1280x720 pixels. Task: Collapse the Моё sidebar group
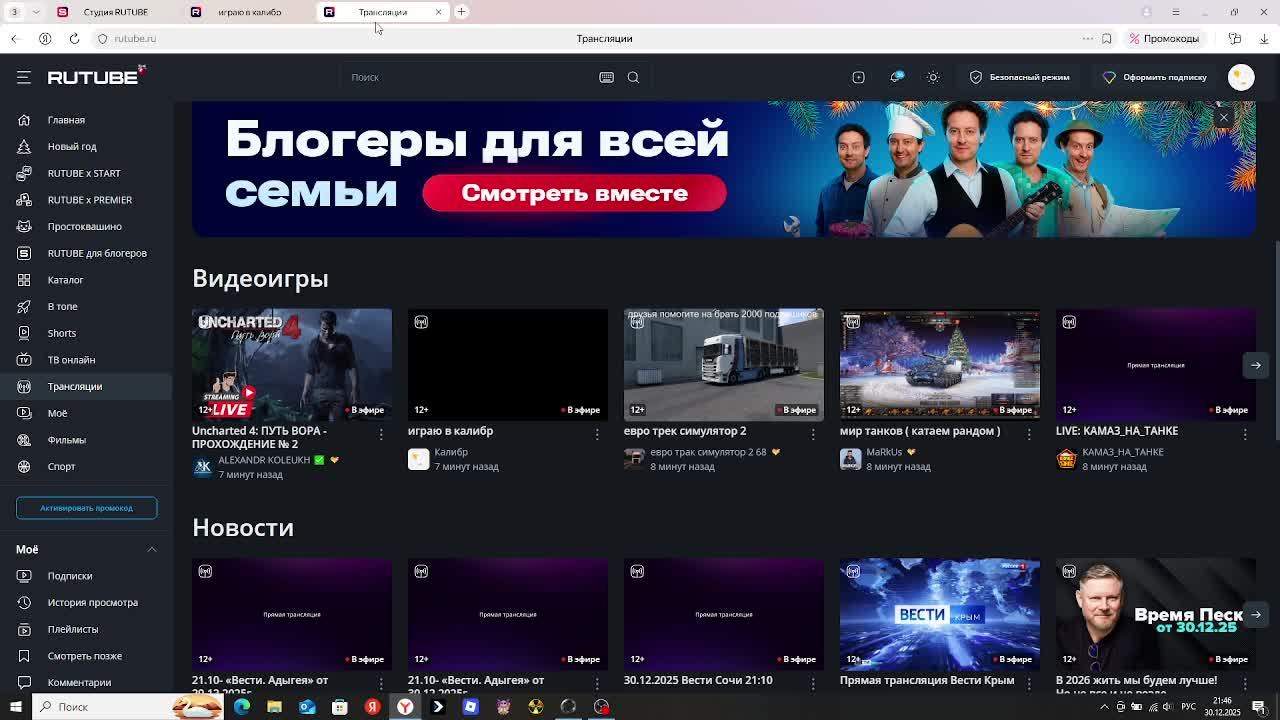click(152, 549)
